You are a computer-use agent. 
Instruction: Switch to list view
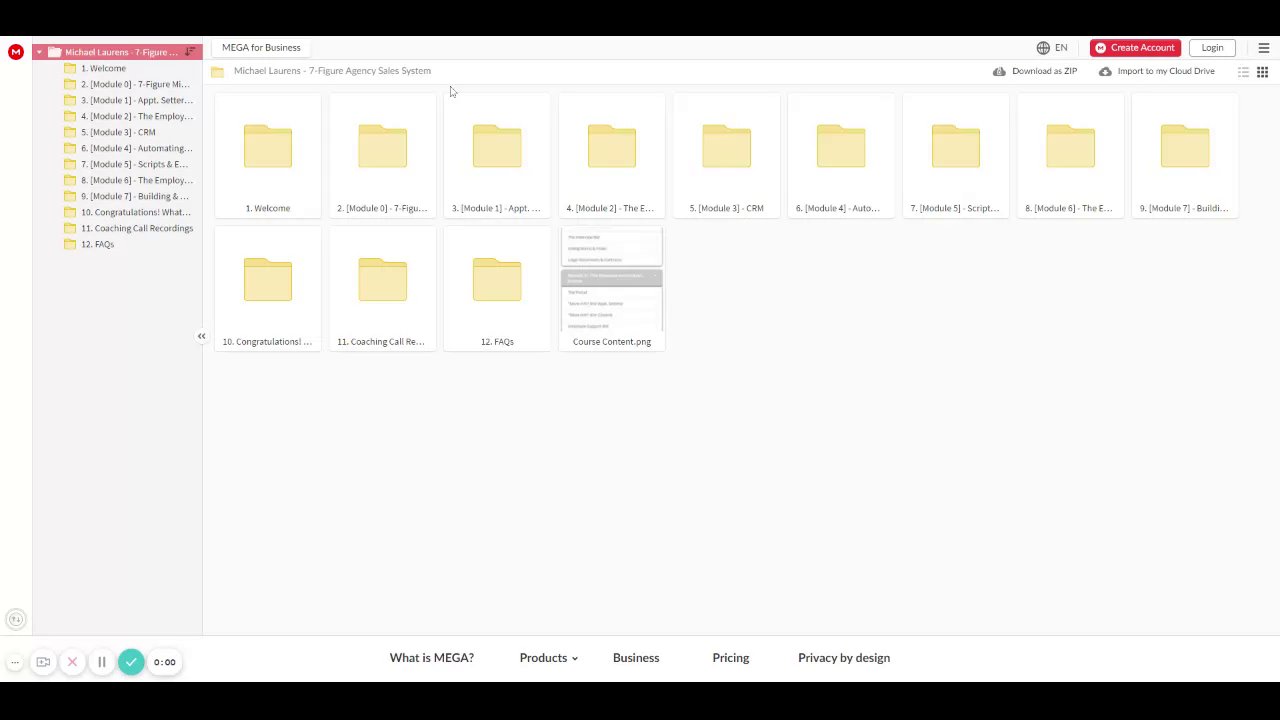pyautogui.click(x=1243, y=72)
